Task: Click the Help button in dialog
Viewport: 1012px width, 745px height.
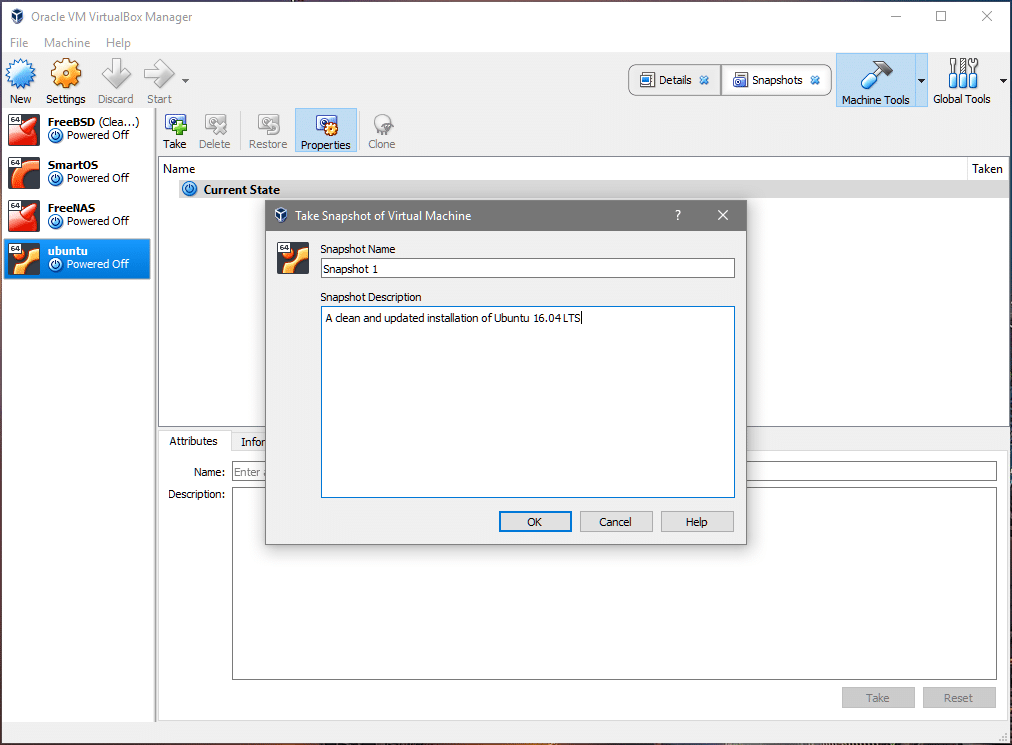Action: [x=697, y=521]
